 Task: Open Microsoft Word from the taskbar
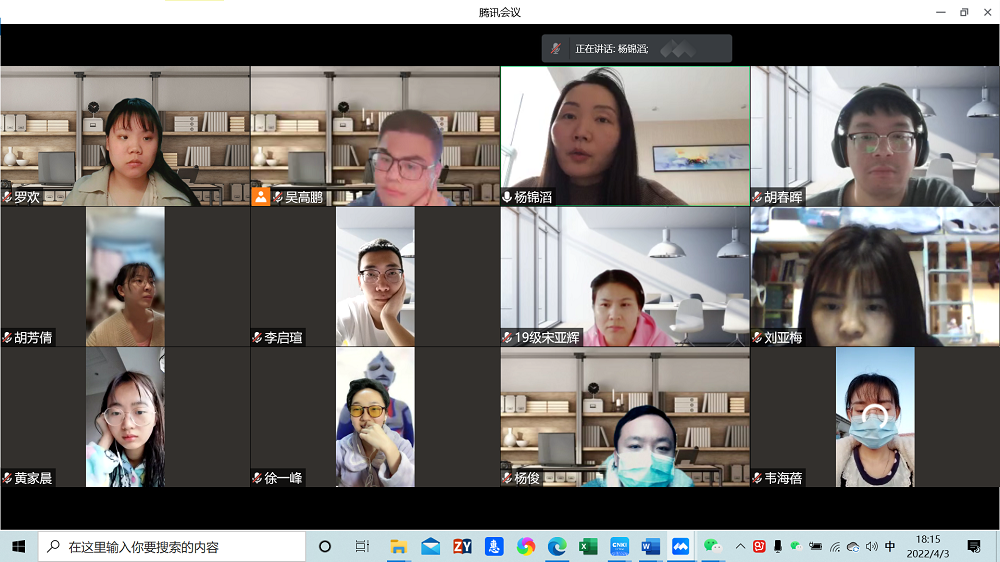pyautogui.click(x=650, y=546)
